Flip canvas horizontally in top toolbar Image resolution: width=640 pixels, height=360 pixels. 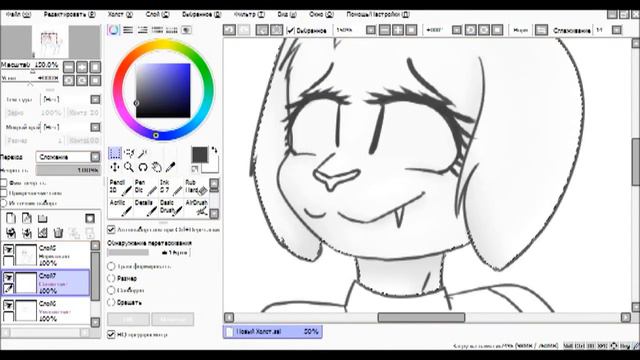point(541,30)
